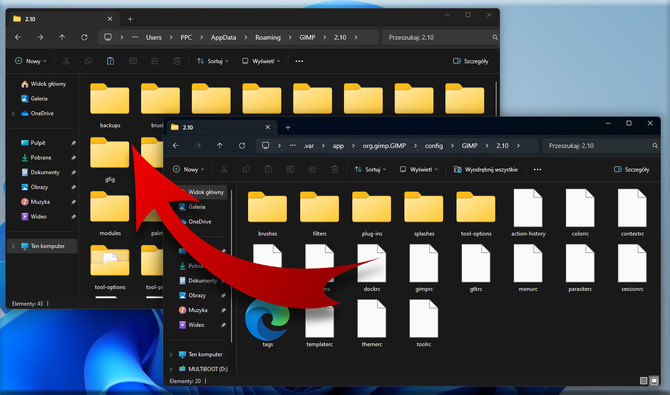This screenshot has height=395, width=670.
Task: Click PC icon in front window address bar
Action: 265,146
